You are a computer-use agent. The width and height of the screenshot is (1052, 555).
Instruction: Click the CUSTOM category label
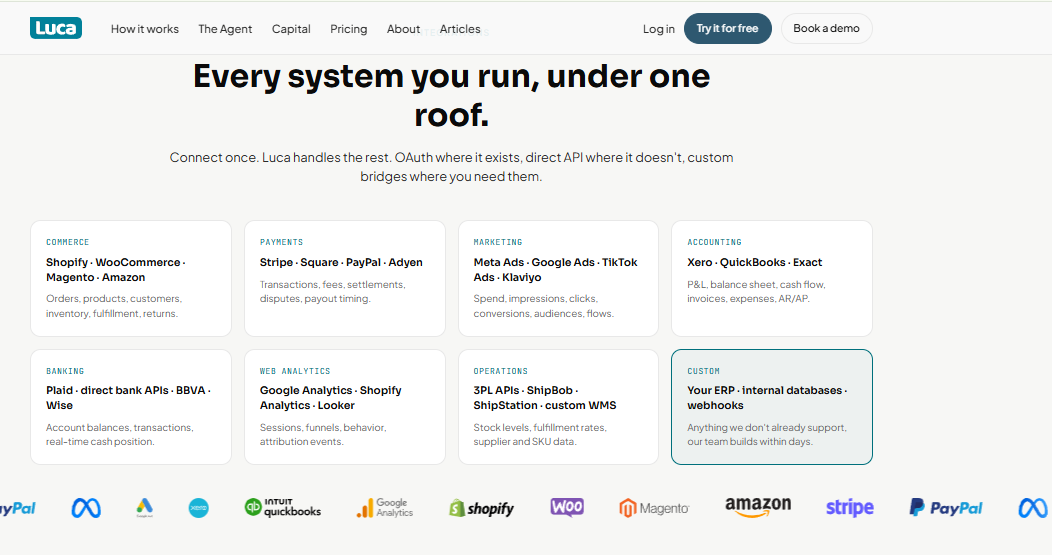[703, 371]
